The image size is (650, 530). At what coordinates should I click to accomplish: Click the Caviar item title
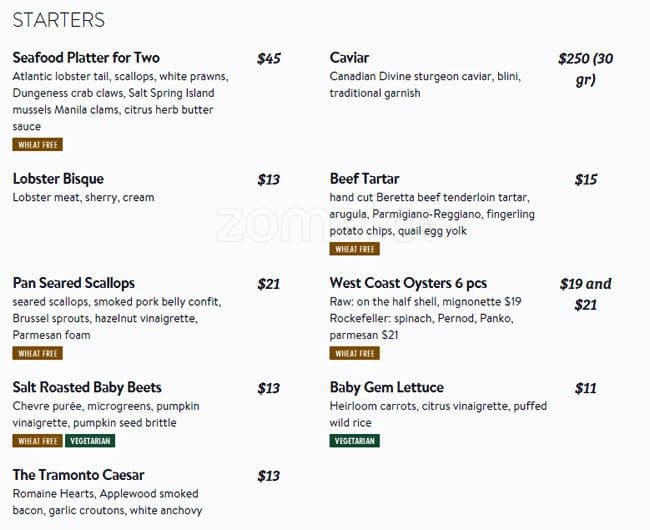tap(349, 58)
